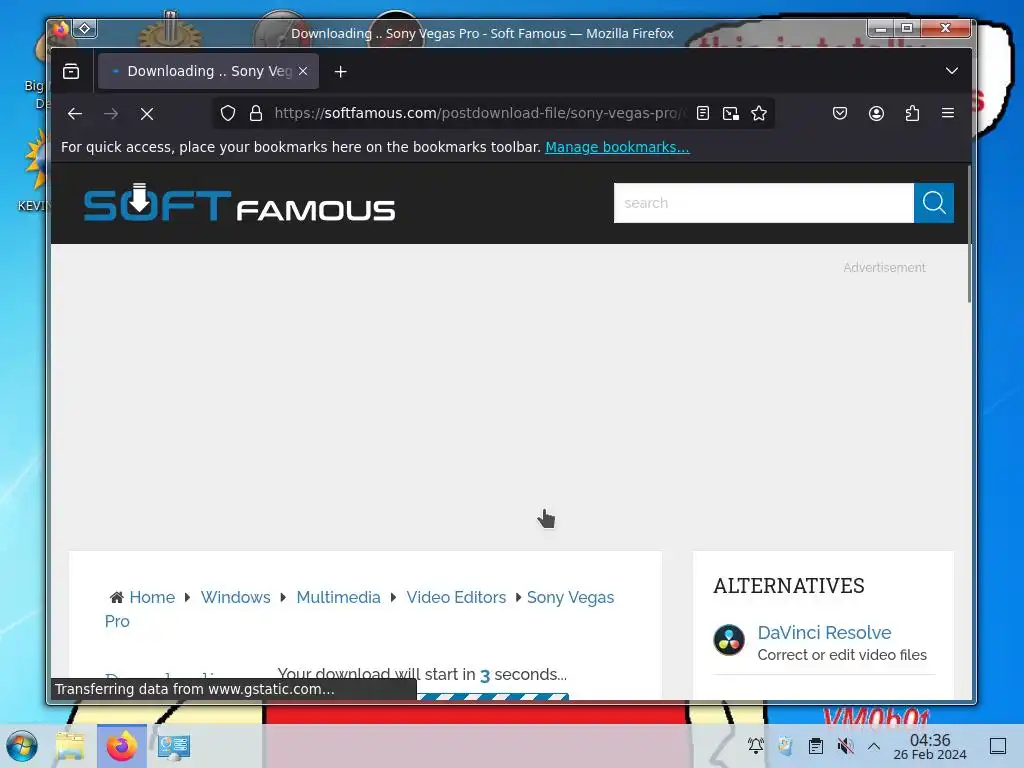1024x768 pixels.
Task: Open the Windows breadcrumb link
Action: pos(235,598)
